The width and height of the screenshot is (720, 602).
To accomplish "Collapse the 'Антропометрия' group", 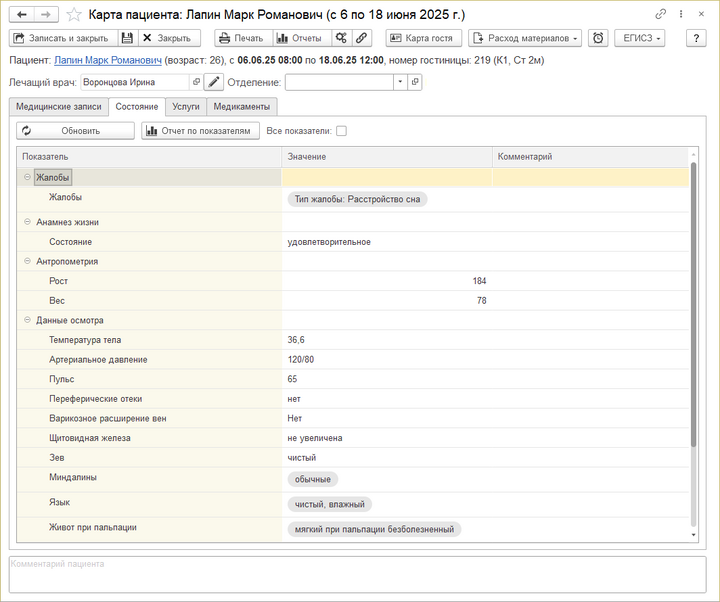I will [x=28, y=262].
